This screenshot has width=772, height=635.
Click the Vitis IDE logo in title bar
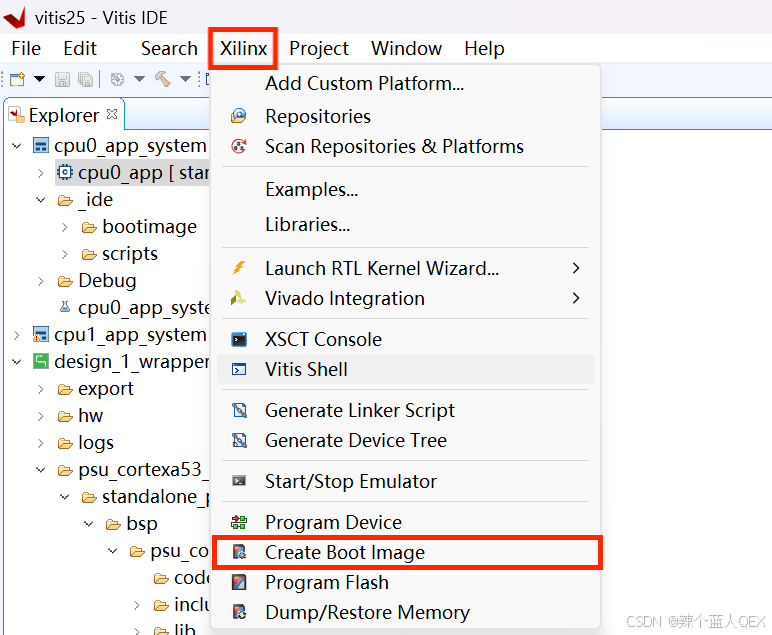coord(15,18)
